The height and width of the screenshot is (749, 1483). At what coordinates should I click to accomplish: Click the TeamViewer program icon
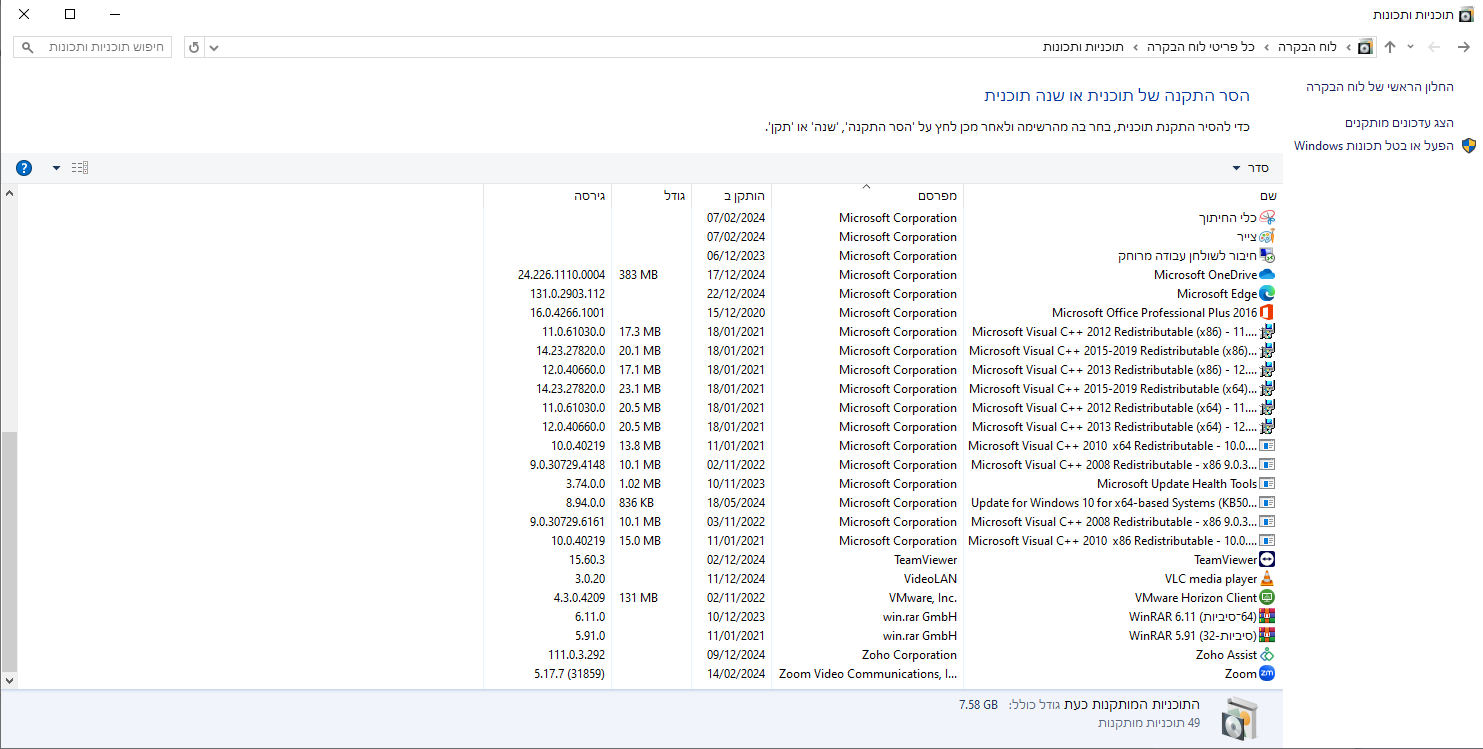tap(1267, 560)
